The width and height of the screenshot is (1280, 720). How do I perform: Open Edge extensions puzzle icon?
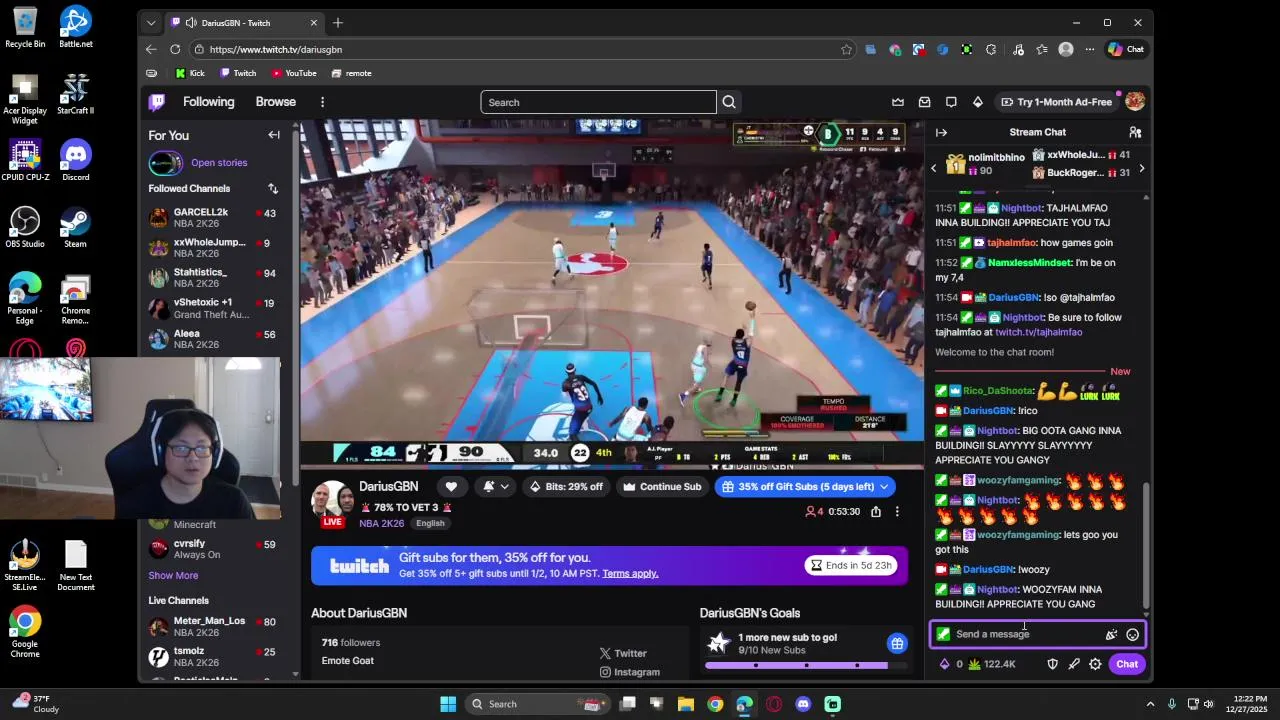[x=990, y=49]
